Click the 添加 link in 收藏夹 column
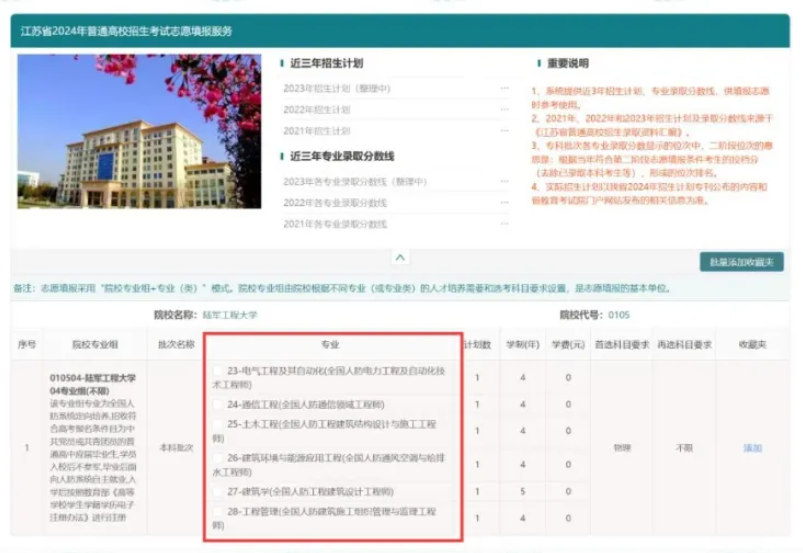This screenshot has width=803, height=553. [752, 448]
